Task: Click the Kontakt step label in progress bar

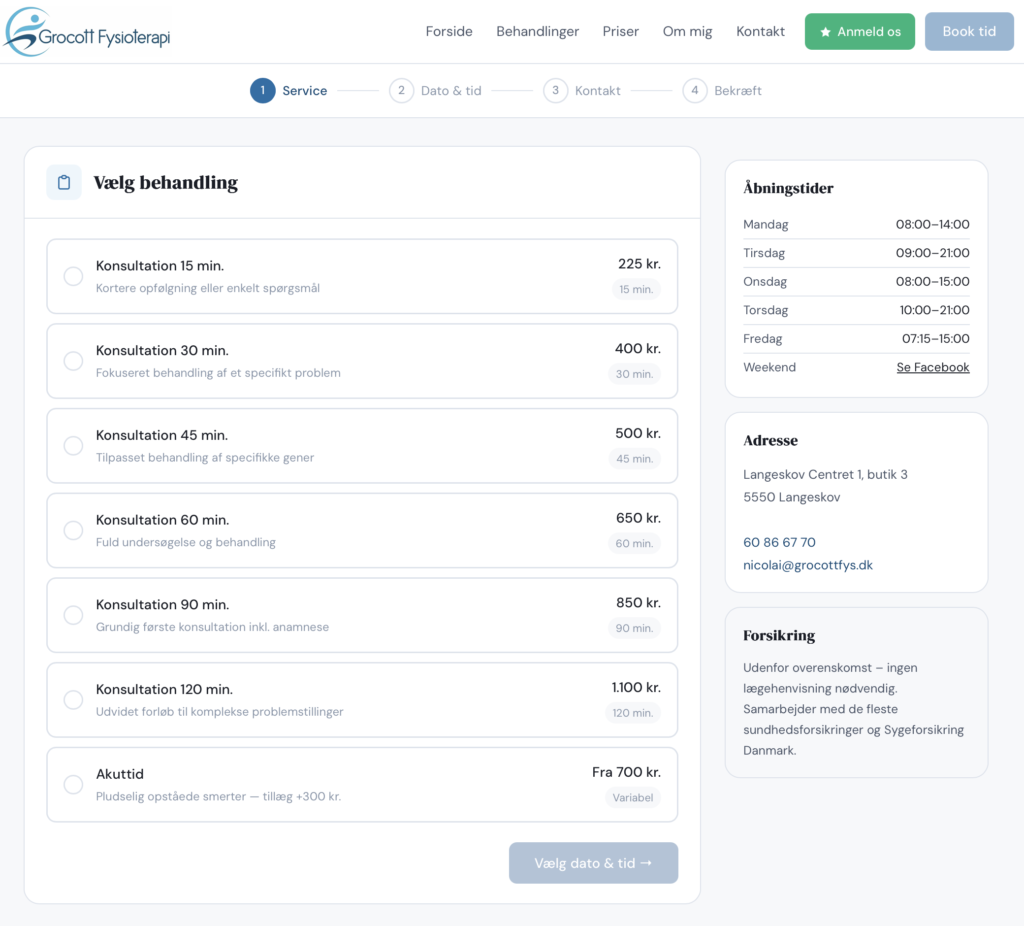Action: pos(598,91)
